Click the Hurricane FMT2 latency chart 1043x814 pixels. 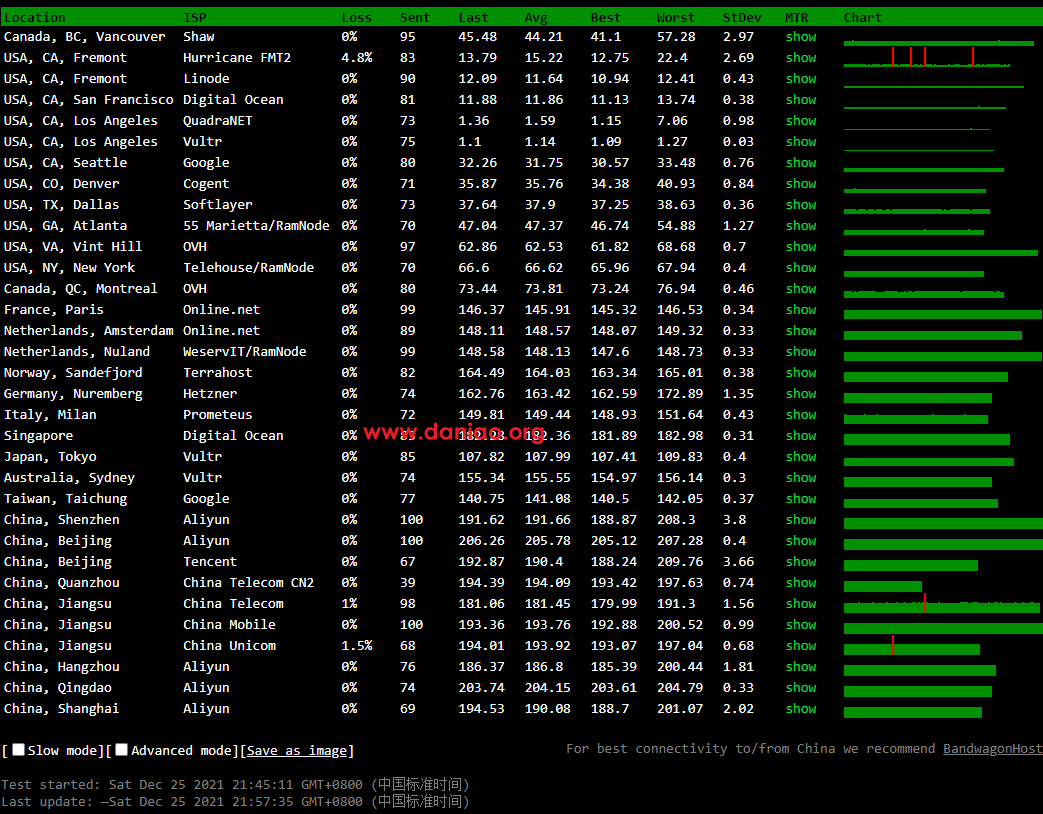(927, 57)
